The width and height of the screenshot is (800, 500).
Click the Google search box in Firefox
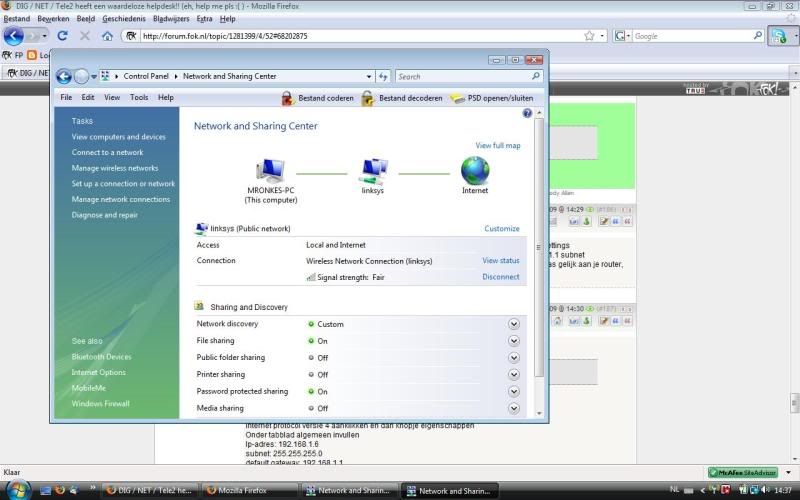tap(693, 36)
